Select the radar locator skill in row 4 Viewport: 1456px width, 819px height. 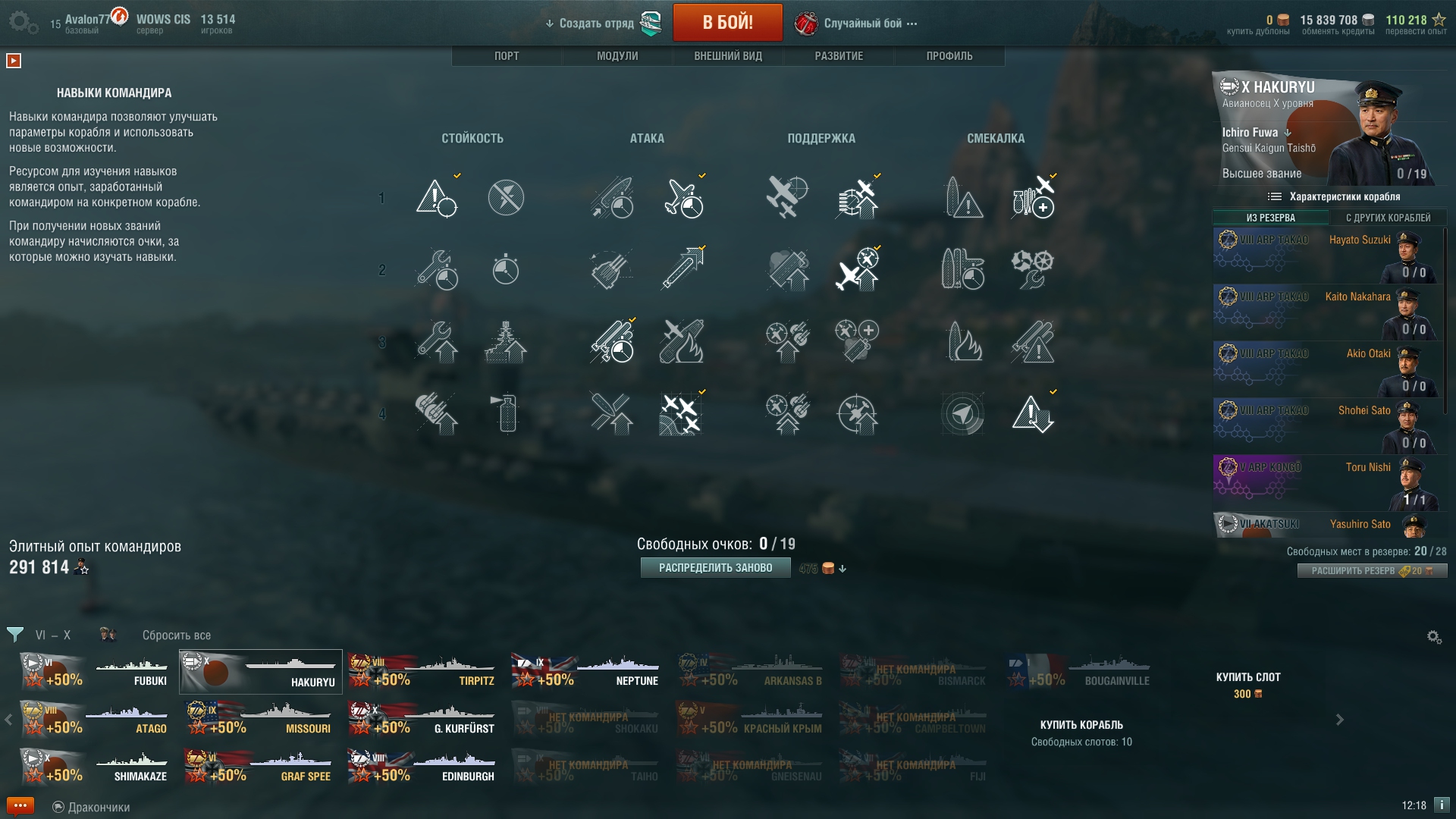click(963, 414)
